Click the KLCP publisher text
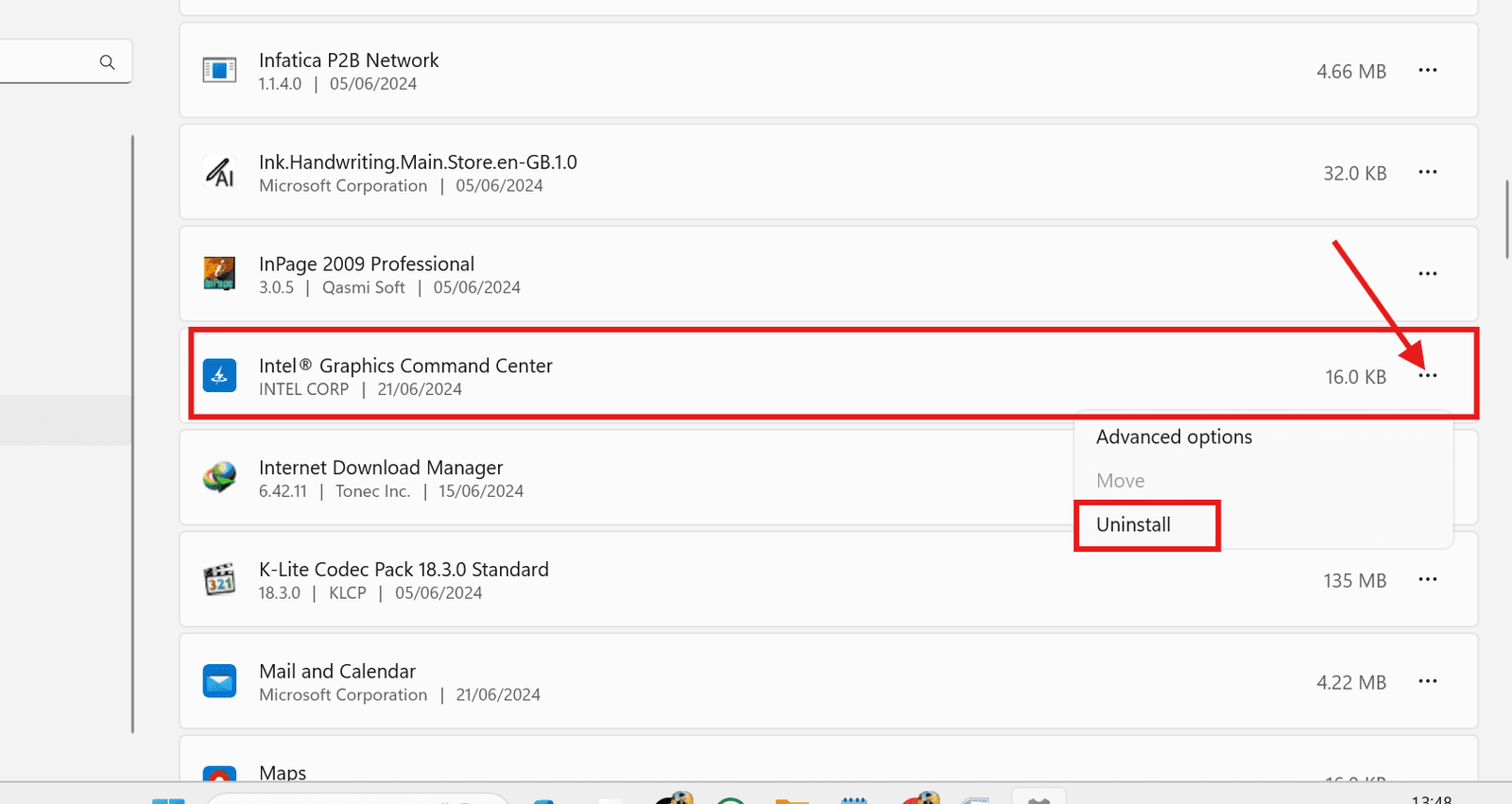Image resolution: width=1512 pixels, height=804 pixels. coord(348,593)
